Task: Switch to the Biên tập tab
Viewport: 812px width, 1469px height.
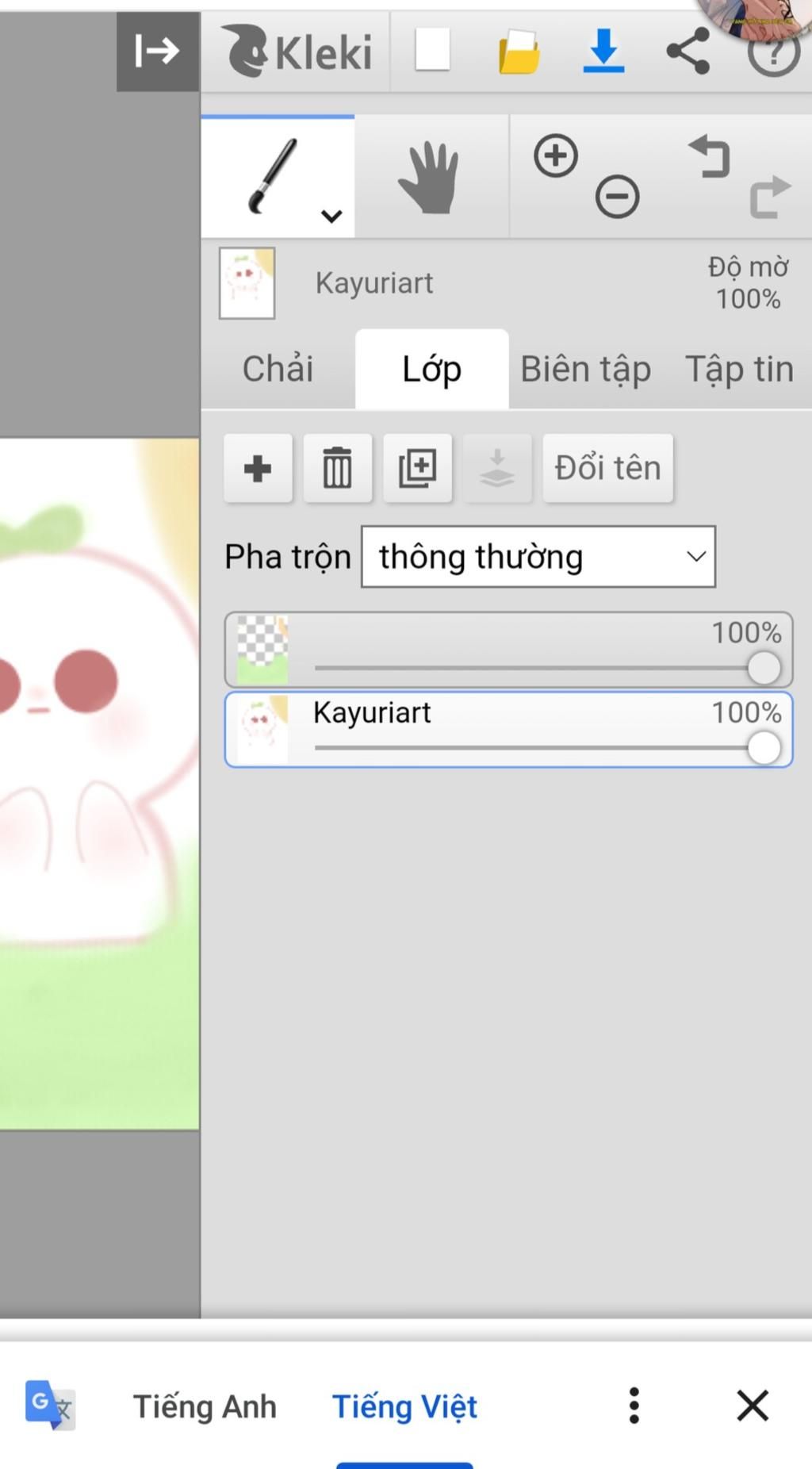Action: [x=585, y=369]
